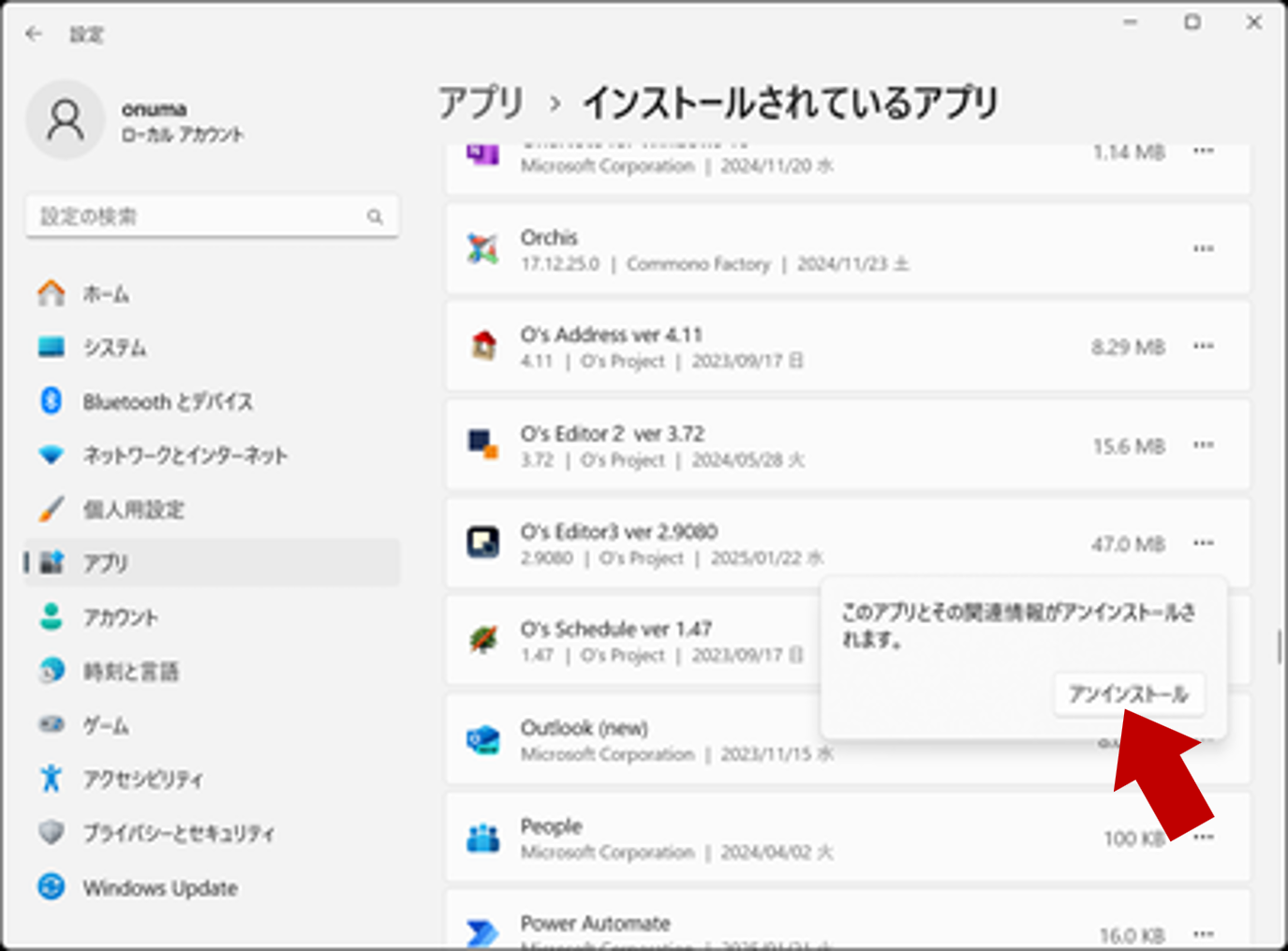Screen dimensions: 1288x951
Task: Click the search magnifier icon
Action: [375, 216]
